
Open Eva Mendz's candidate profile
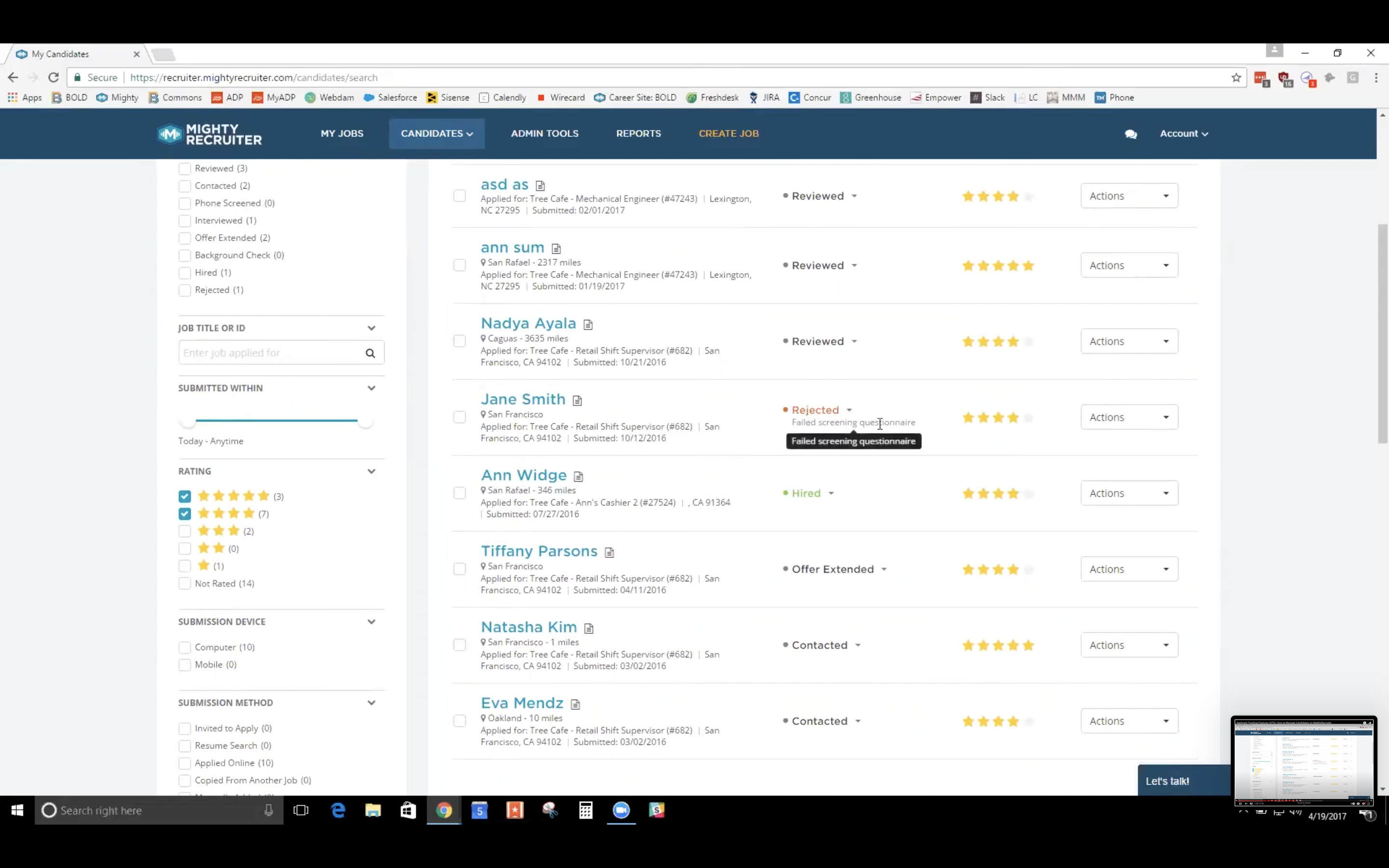point(522,703)
